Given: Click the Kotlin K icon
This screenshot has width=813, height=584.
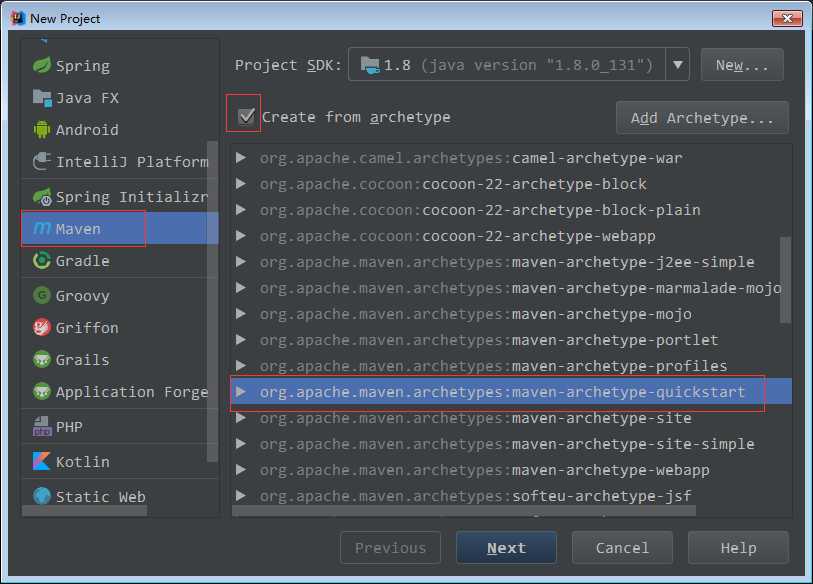Looking at the screenshot, I should click(41, 461).
